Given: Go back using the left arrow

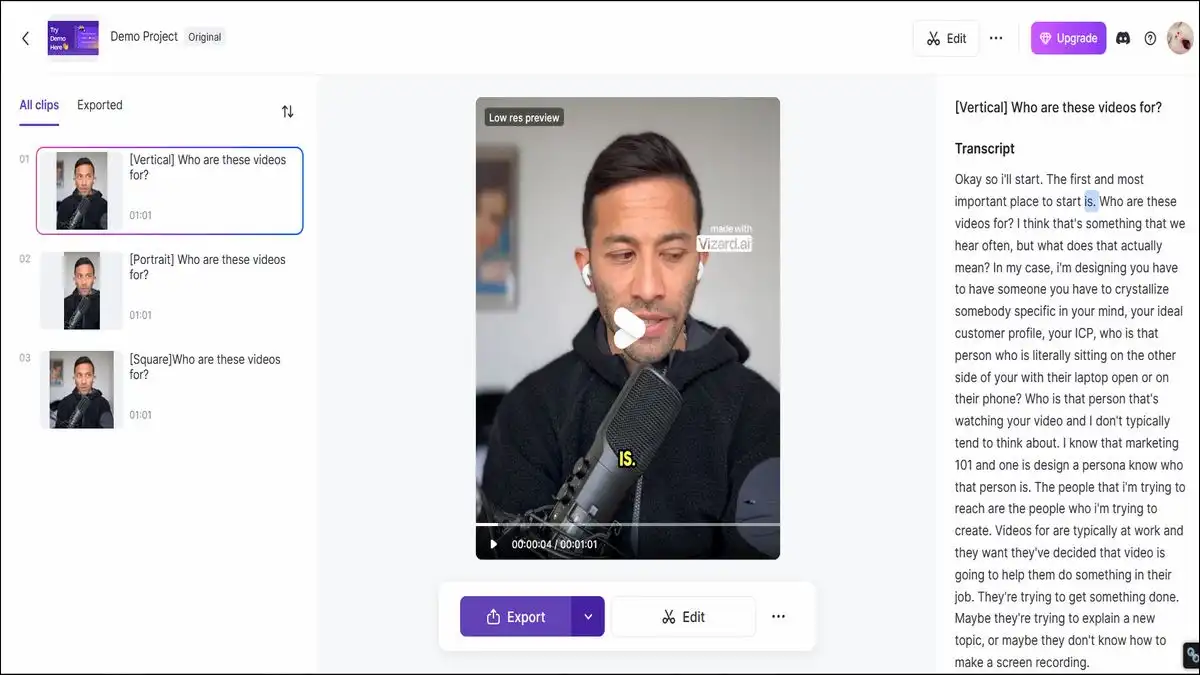Looking at the screenshot, I should point(25,38).
